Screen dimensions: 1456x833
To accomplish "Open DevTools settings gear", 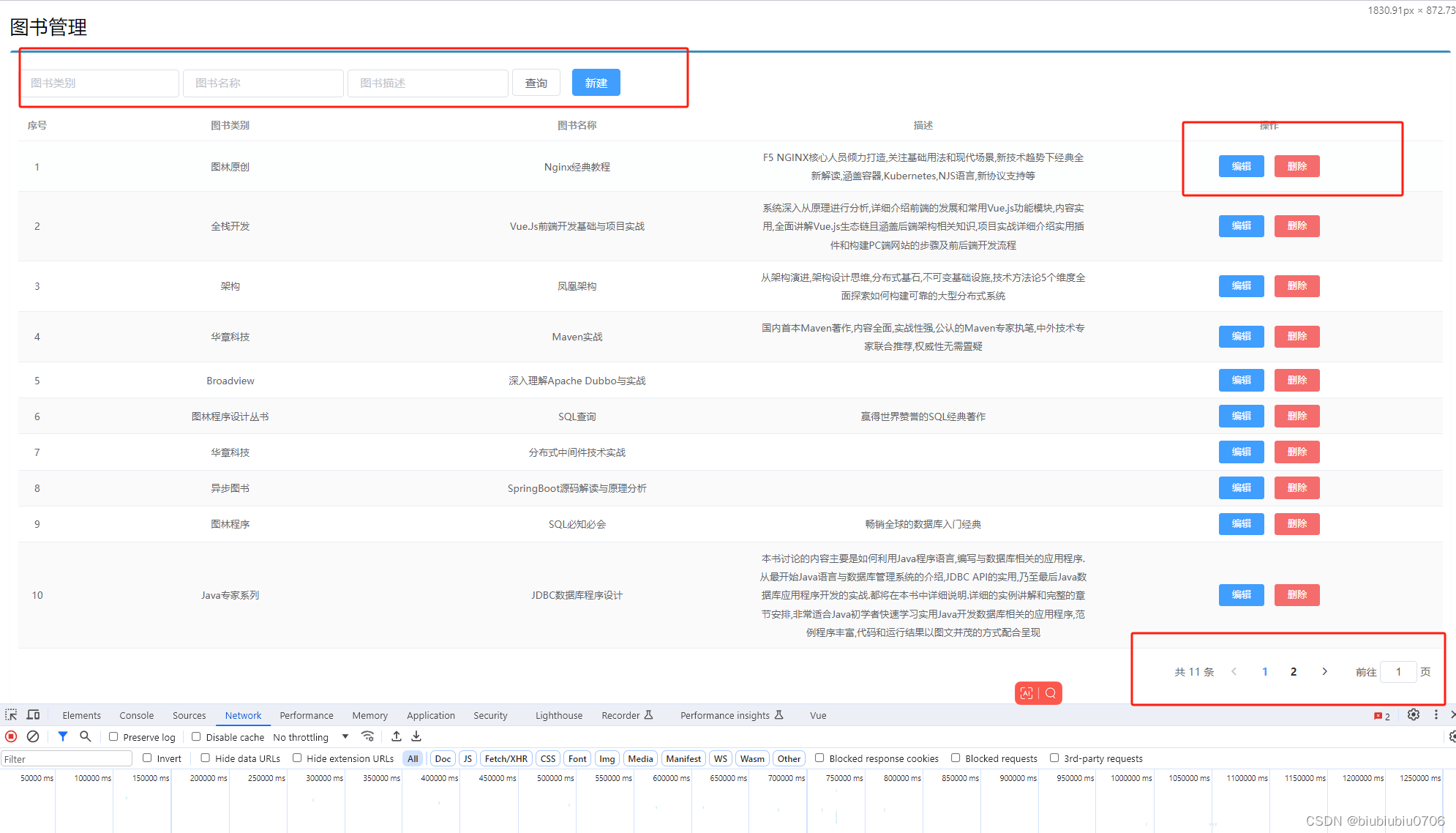I will coord(1413,715).
